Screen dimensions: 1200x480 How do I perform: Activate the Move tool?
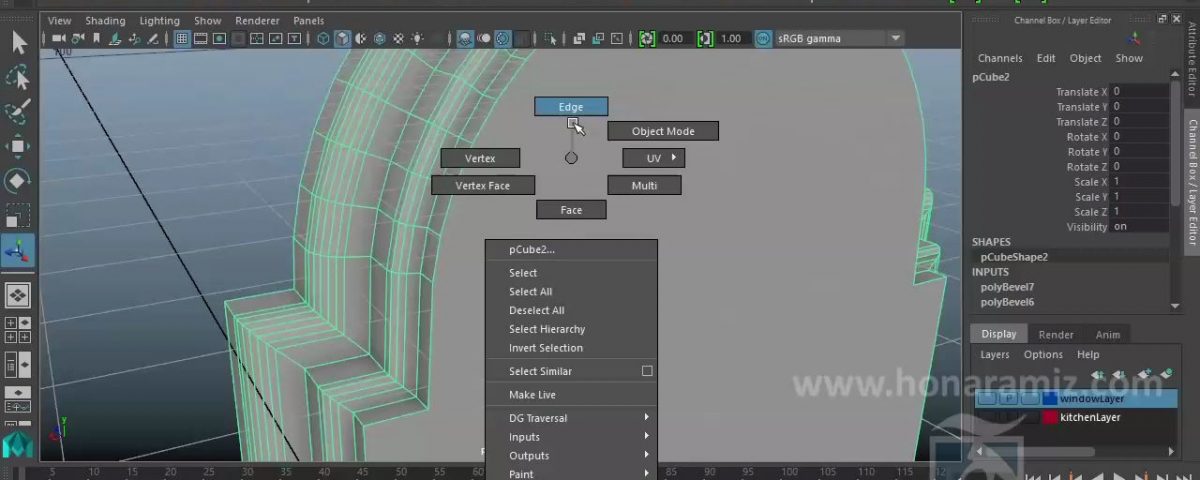pos(18,146)
